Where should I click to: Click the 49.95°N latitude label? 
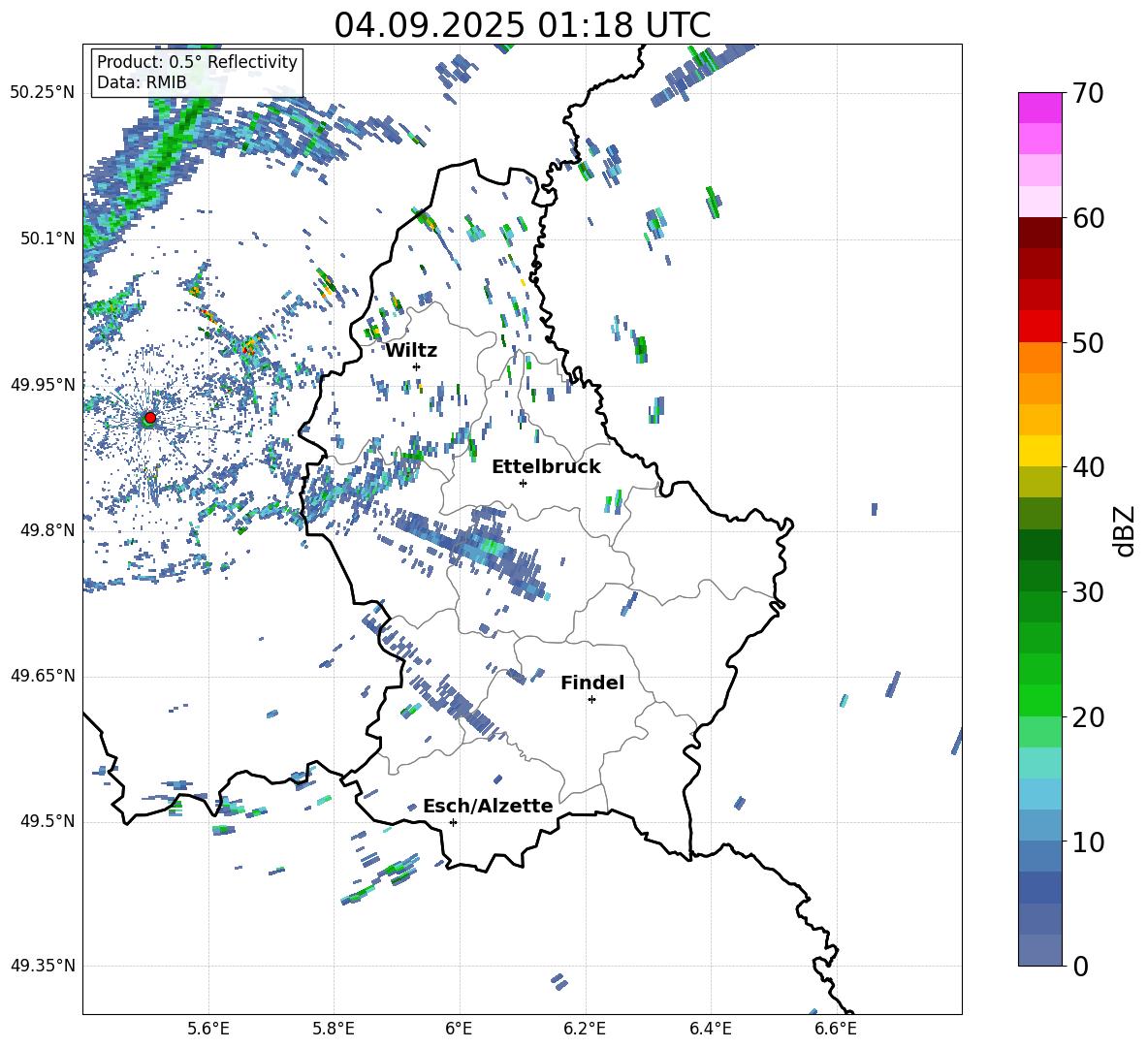click(x=43, y=384)
